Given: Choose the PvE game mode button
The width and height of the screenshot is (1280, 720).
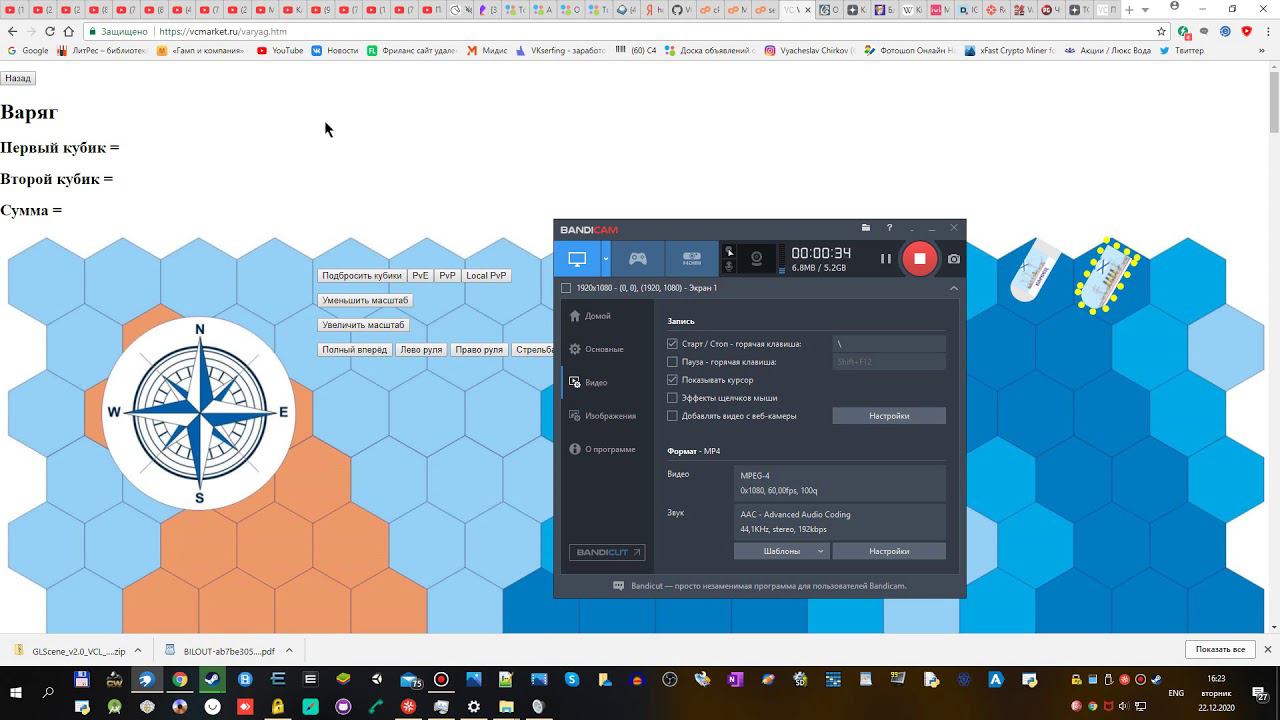Looking at the screenshot, I should (x=420, y=276).
